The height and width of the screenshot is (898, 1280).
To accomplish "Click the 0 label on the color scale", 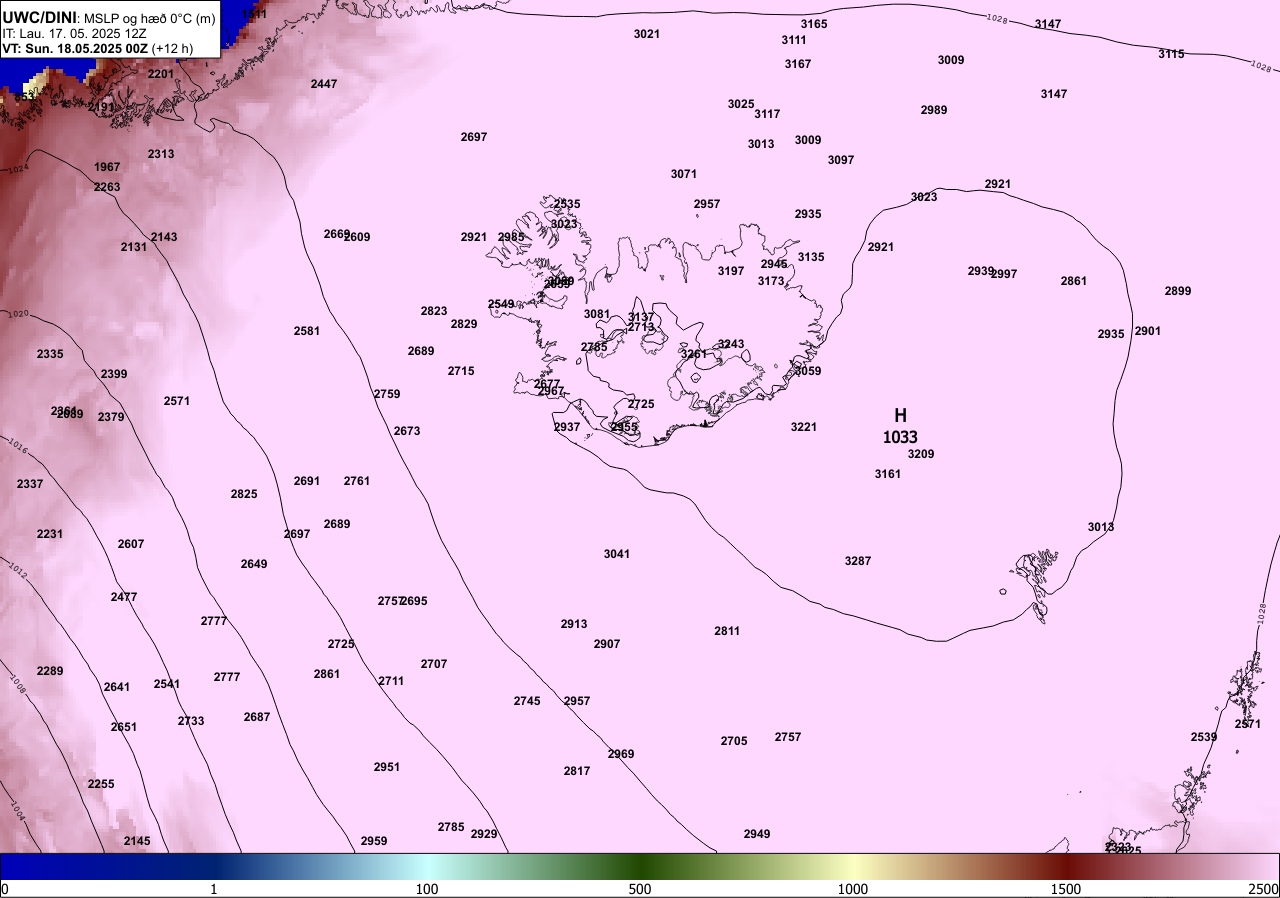I will (x=4, y=889).
